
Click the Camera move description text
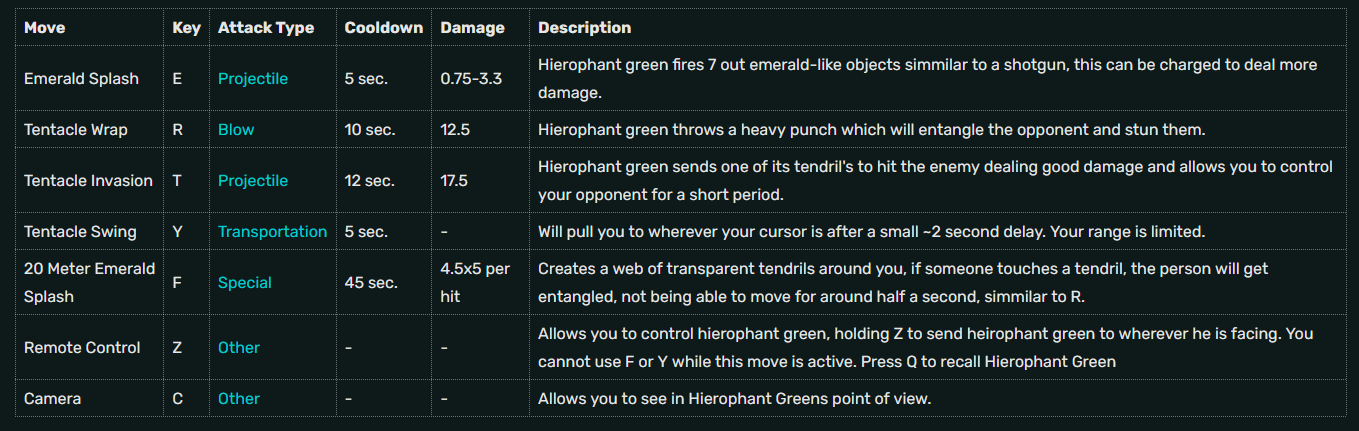click(x=734, y=398)
